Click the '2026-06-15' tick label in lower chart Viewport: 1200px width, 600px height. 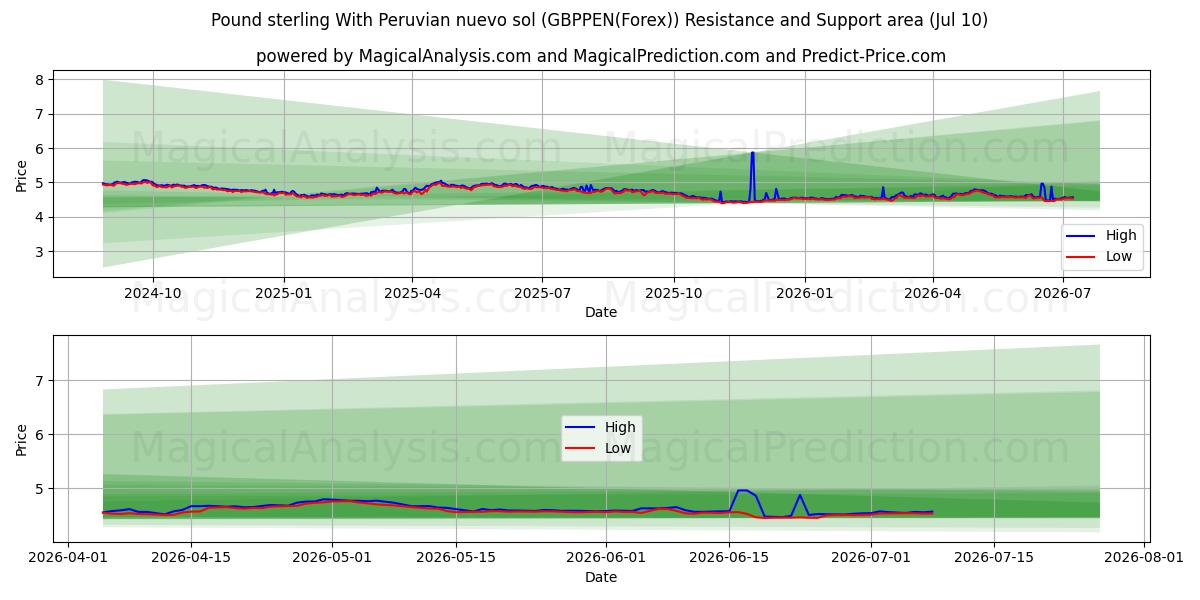[x=730, y=557]
